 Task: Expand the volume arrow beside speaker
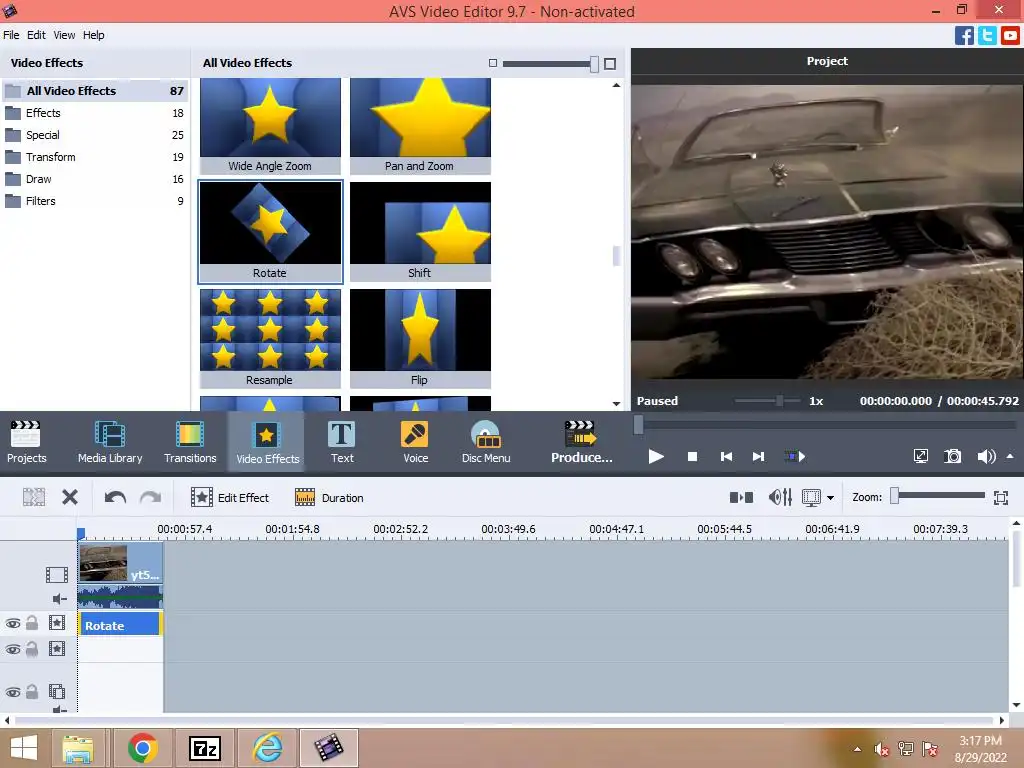(1010, 456)
